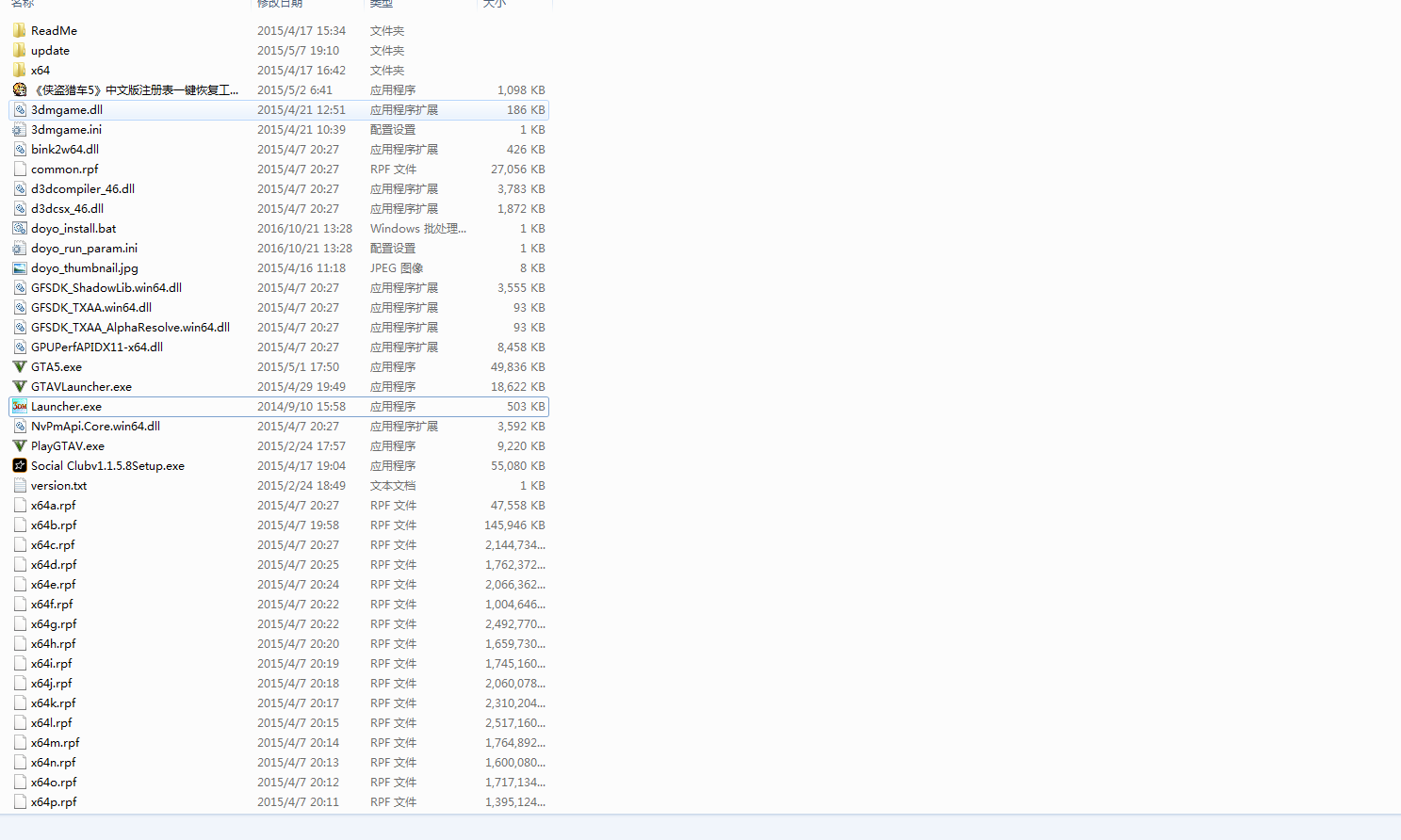Select the JPEG 图像 type of doyo_thumbnail.jpg

pos(397,267)
